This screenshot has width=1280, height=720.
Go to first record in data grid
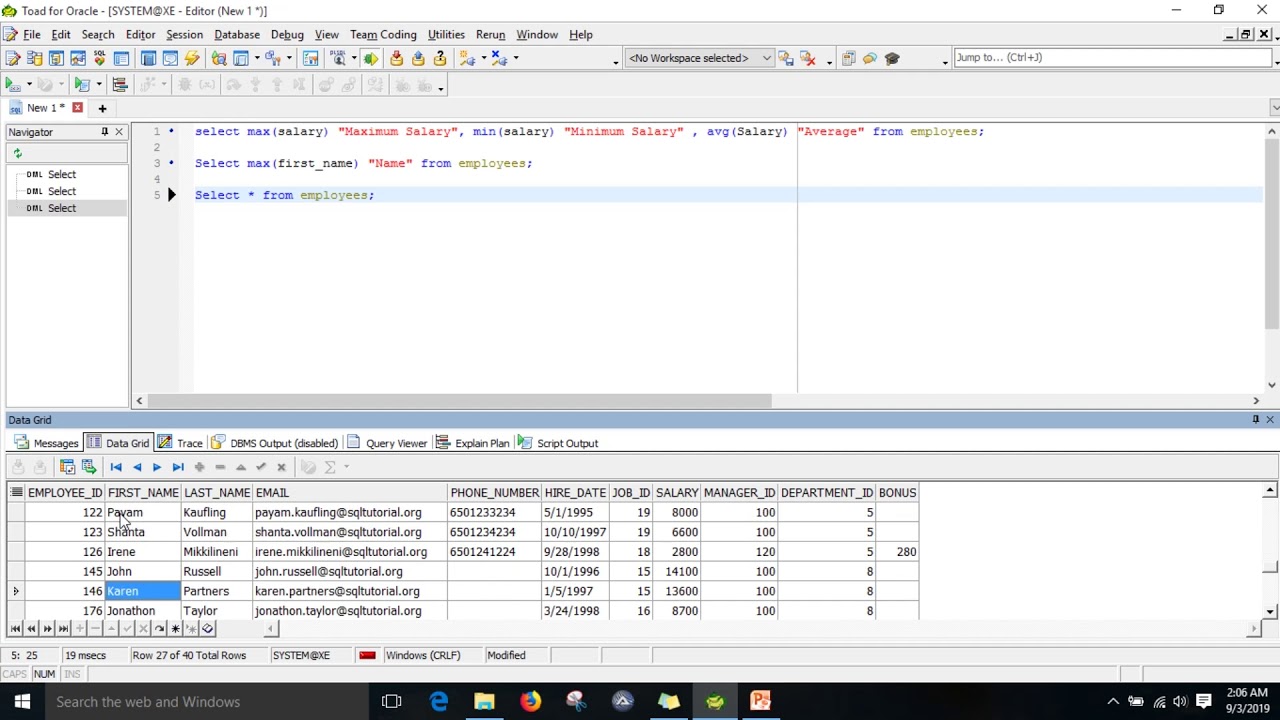pyautogui.click(x=116, y=467)
